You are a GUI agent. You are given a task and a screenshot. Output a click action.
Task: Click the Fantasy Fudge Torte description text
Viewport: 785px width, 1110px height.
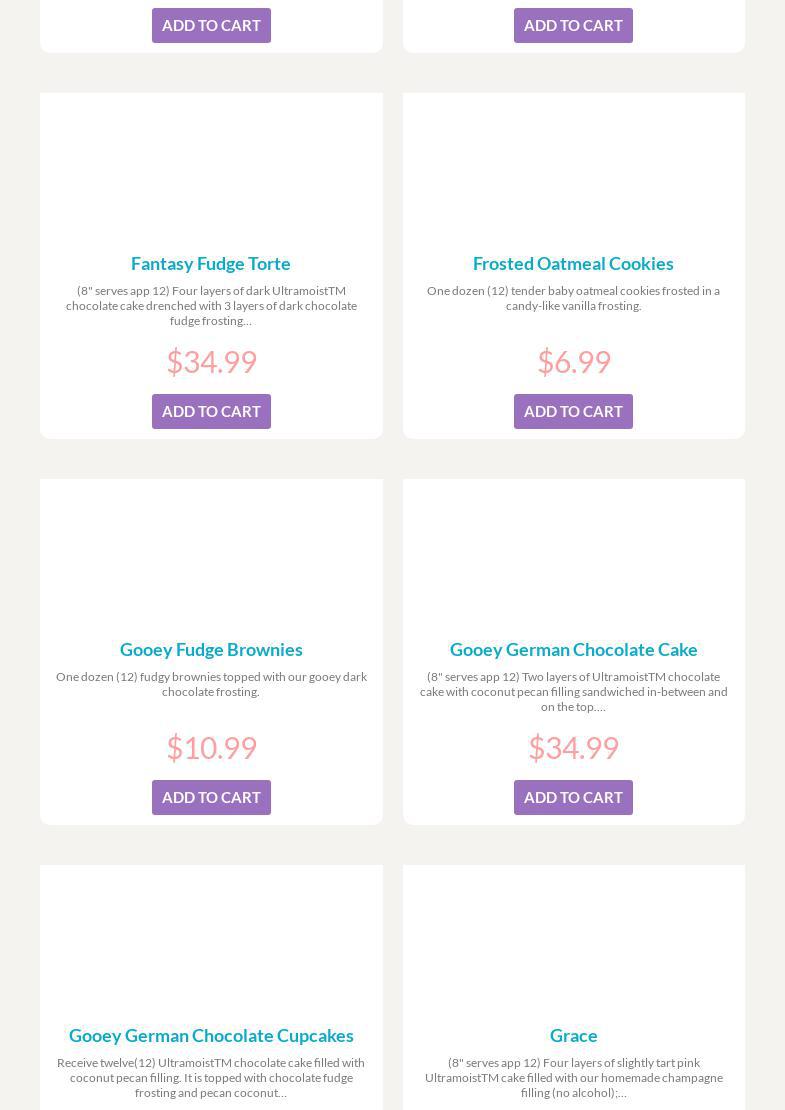coord(211,305)
